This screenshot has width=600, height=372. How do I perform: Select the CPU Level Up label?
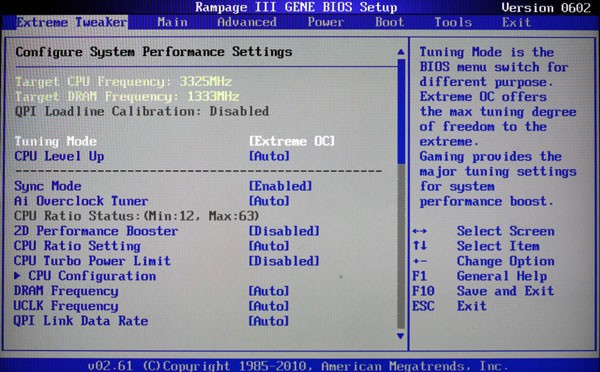59,156
